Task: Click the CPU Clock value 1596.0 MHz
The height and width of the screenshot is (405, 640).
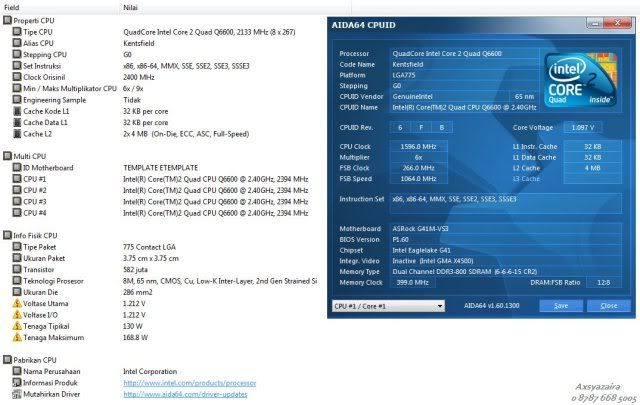Action: [x=418, y=146]
